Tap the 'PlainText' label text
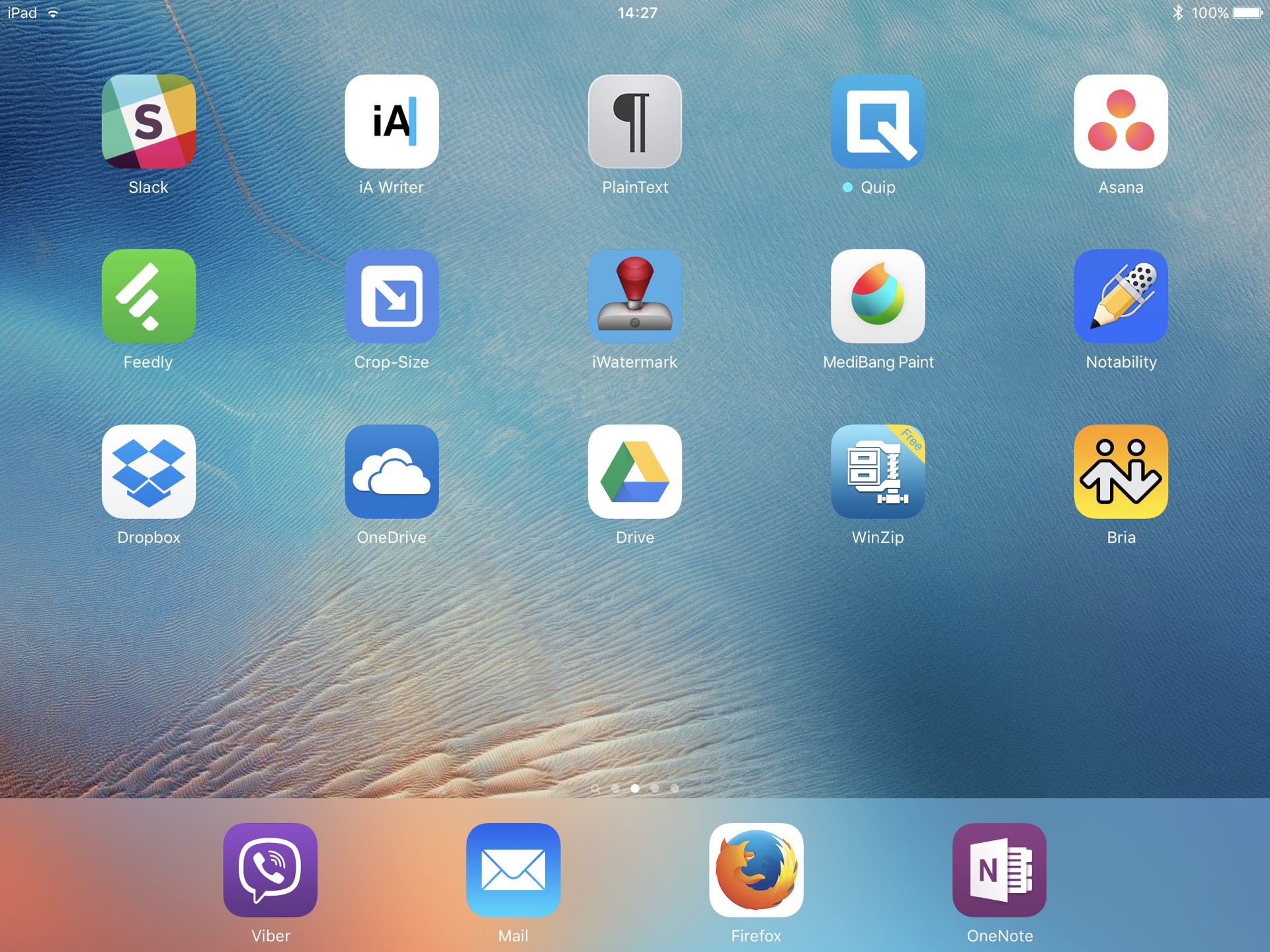 click(635, 187)
